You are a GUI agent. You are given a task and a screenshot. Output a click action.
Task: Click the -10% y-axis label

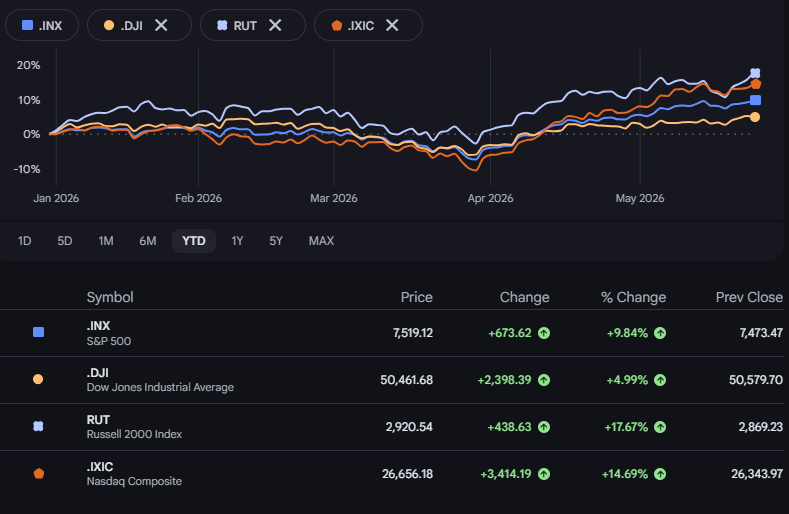coord(27,169)
